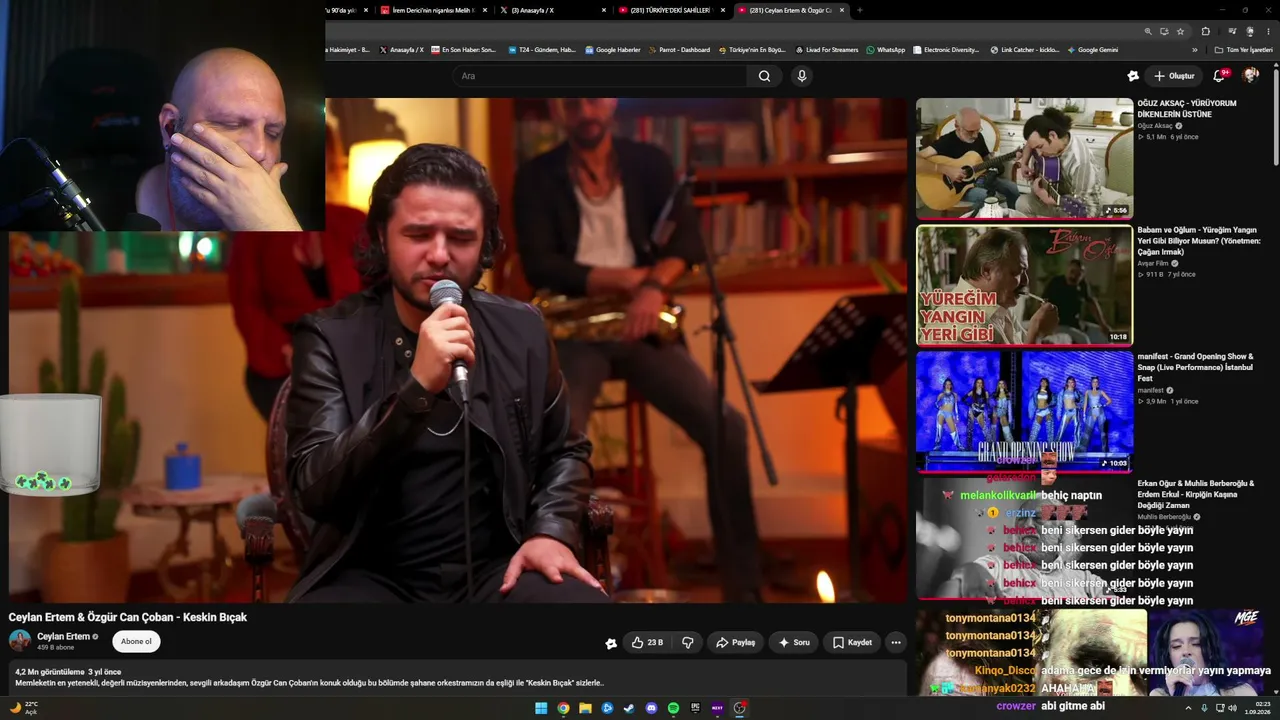Dislike the video with thumbs-down icon

[x=687, y=642]
